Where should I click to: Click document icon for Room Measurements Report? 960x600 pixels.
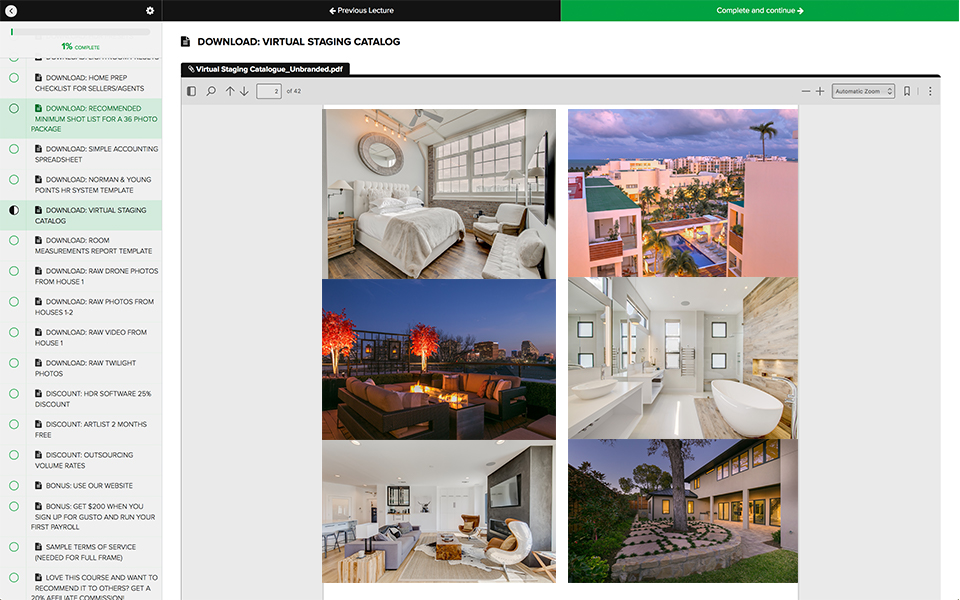(x=39, y=240)
